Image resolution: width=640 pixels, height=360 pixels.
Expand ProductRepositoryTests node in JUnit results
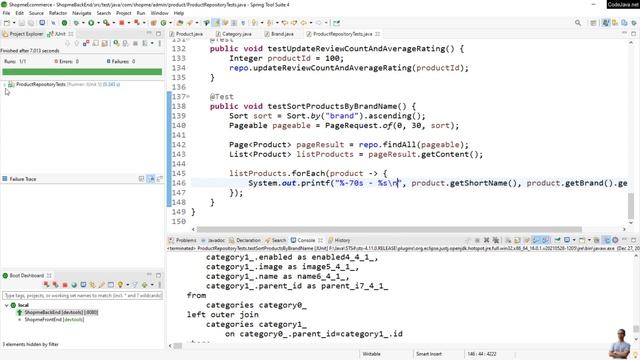click(4, 84)
